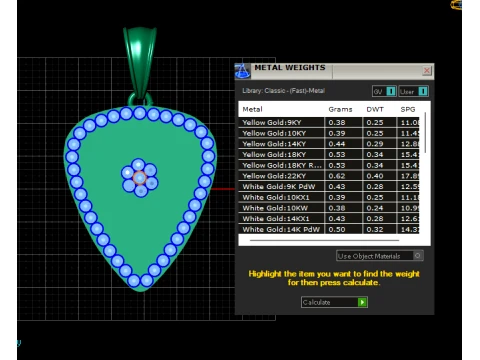Select the Yellow Gold:18KY R... row
The image size is (480, 360).
click(x=328, y=165)
